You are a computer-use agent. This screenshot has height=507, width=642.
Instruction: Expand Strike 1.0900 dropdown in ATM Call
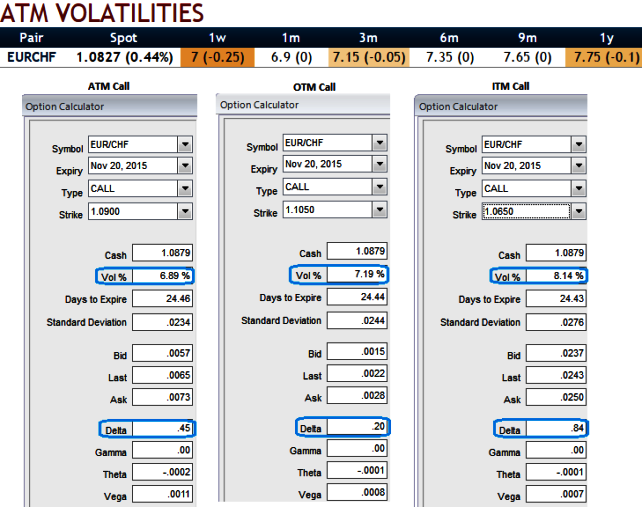(185, 211)
